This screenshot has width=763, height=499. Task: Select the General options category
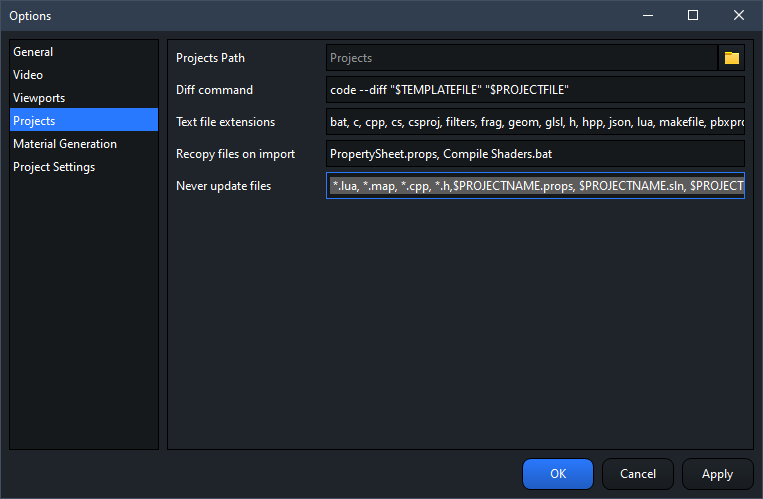pyautogui.click(x=33, y=52)
